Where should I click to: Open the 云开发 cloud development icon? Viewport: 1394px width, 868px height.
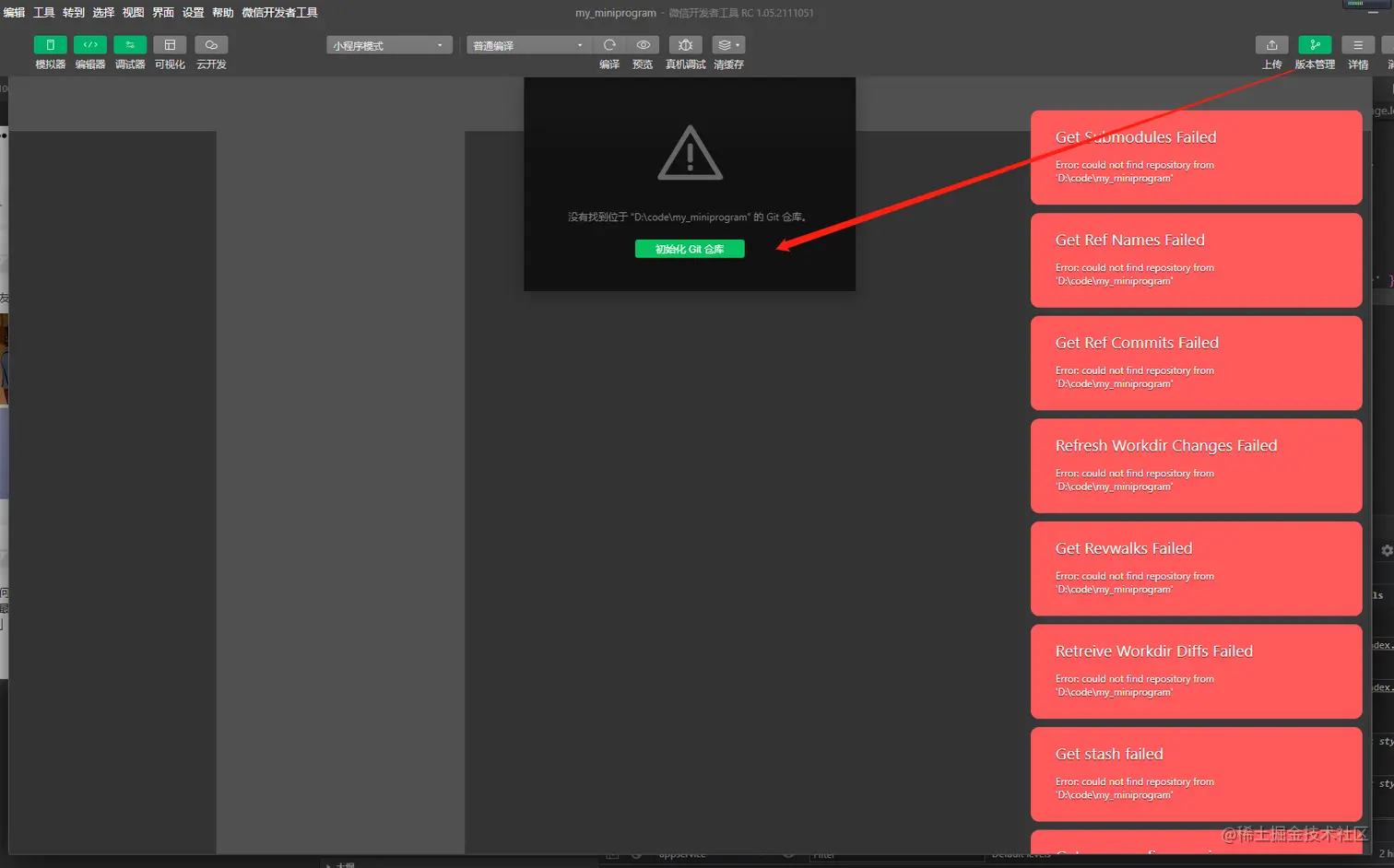[211, 45]
